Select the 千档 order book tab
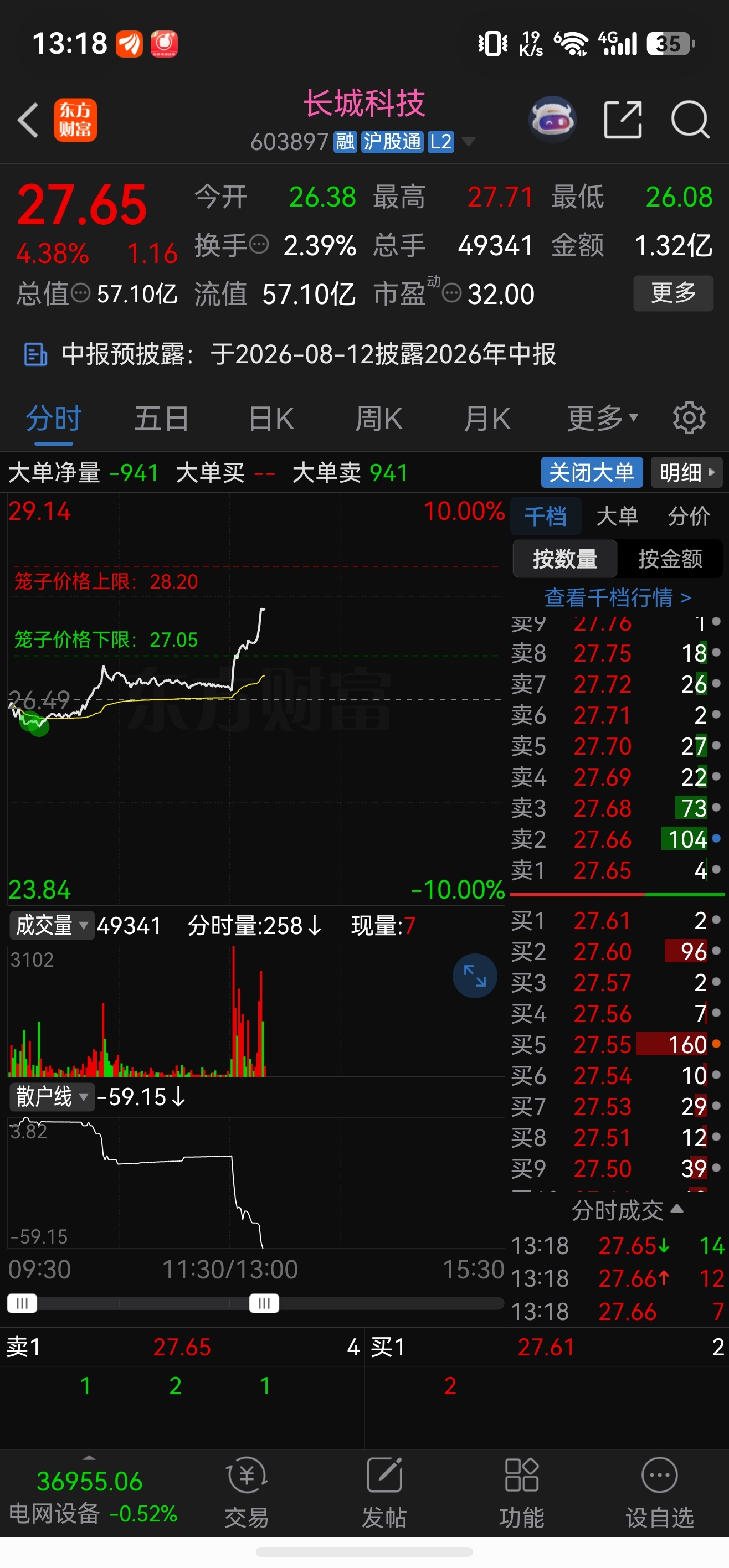Screen dimensions: 729x1568 [x=545, y=516]
